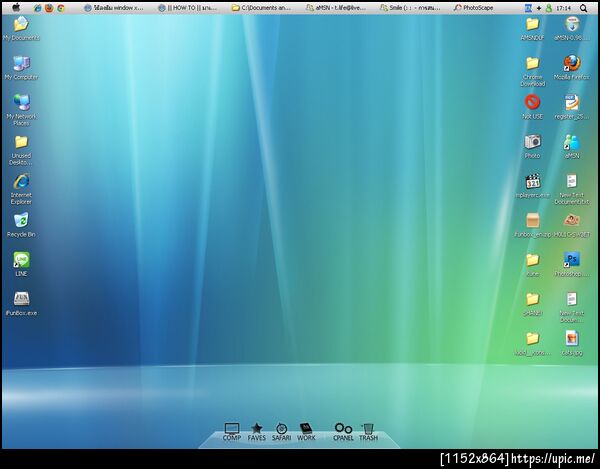Viewport: 600px width, 469px height.
Task: Select the Photo camera icon
Action: [532, 147]
